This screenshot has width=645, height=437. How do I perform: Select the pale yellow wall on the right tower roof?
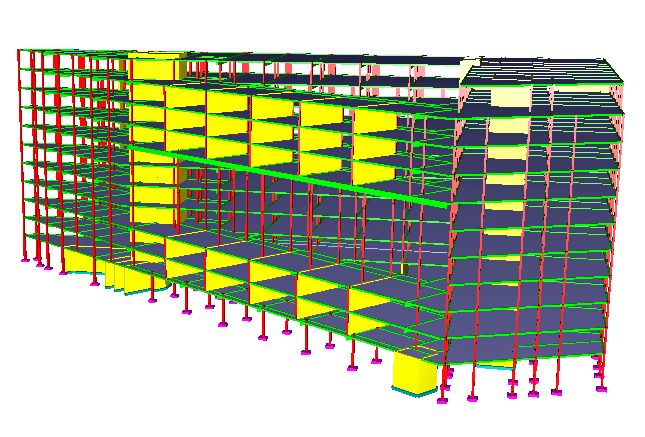509,99
